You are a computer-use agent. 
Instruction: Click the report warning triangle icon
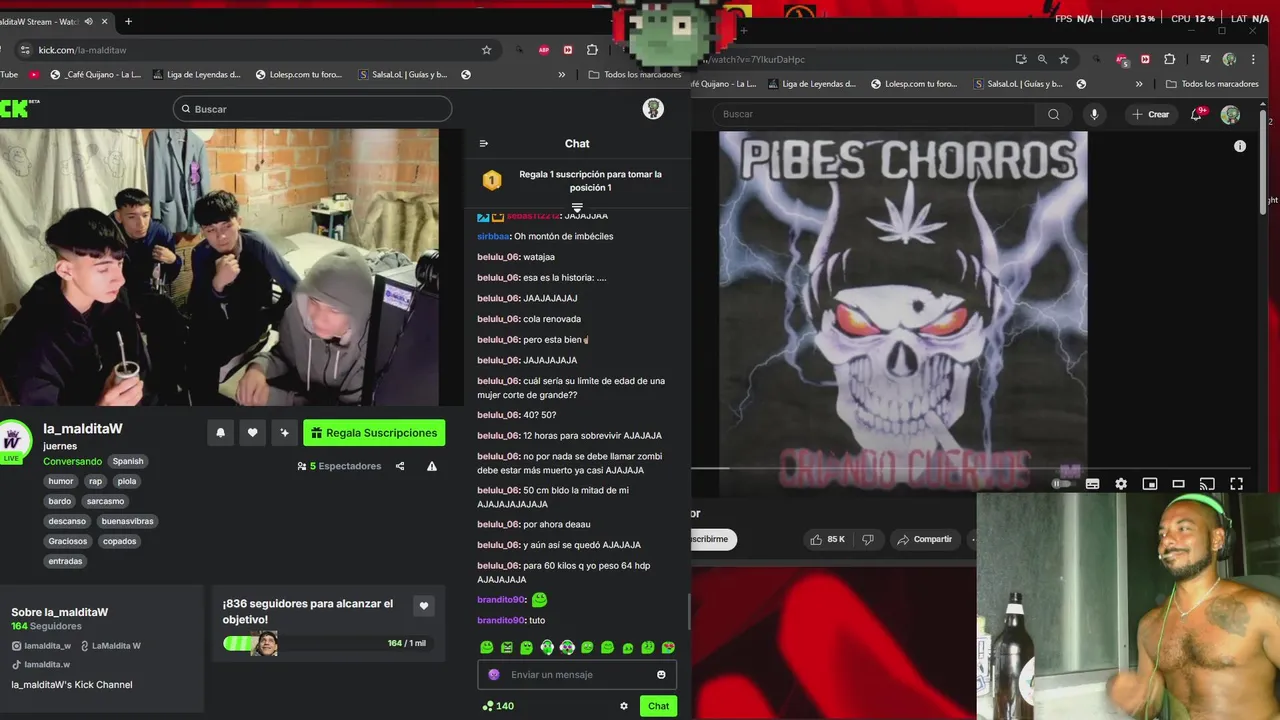432,466
